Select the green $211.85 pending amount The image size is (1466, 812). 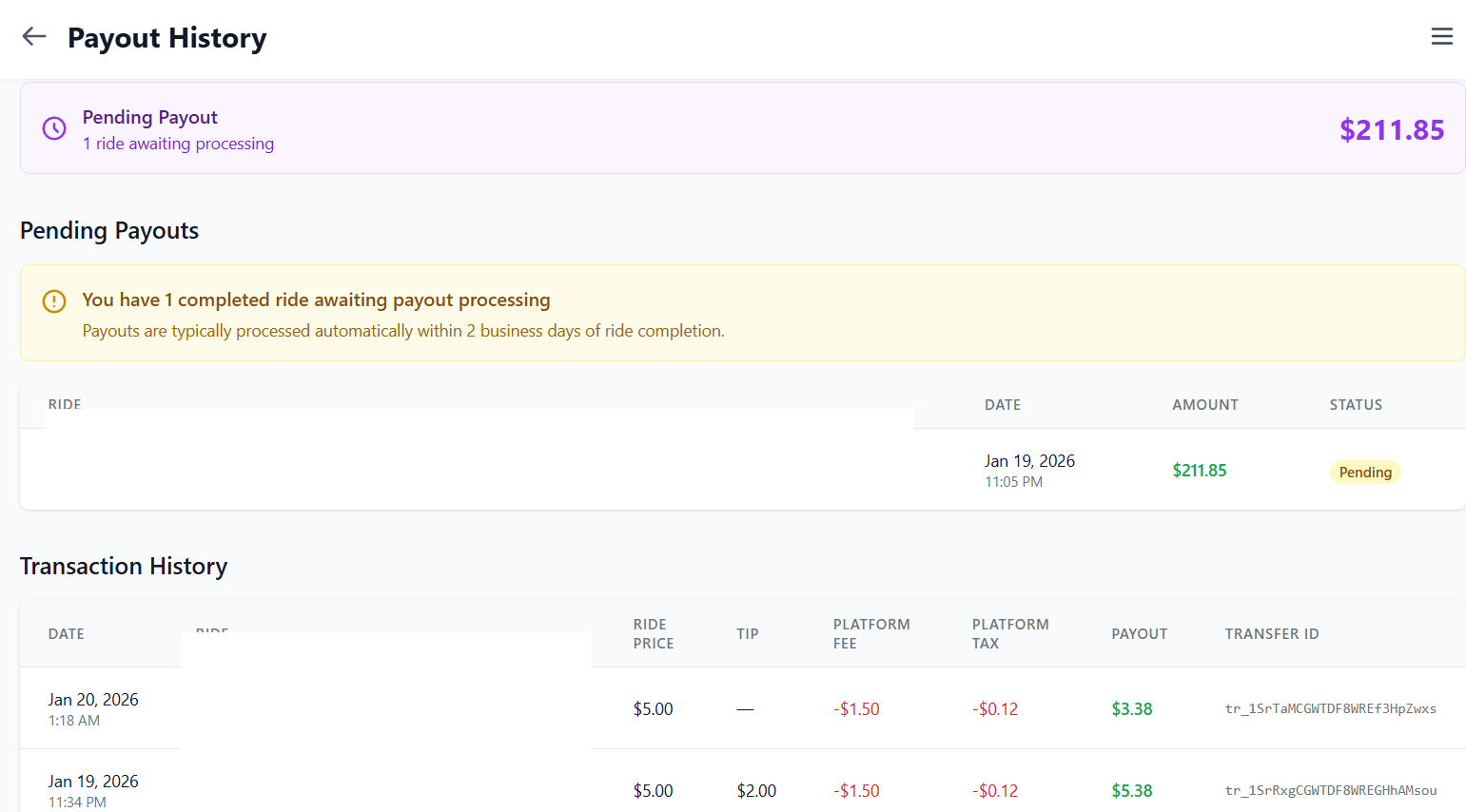[x=1199, y=470]
